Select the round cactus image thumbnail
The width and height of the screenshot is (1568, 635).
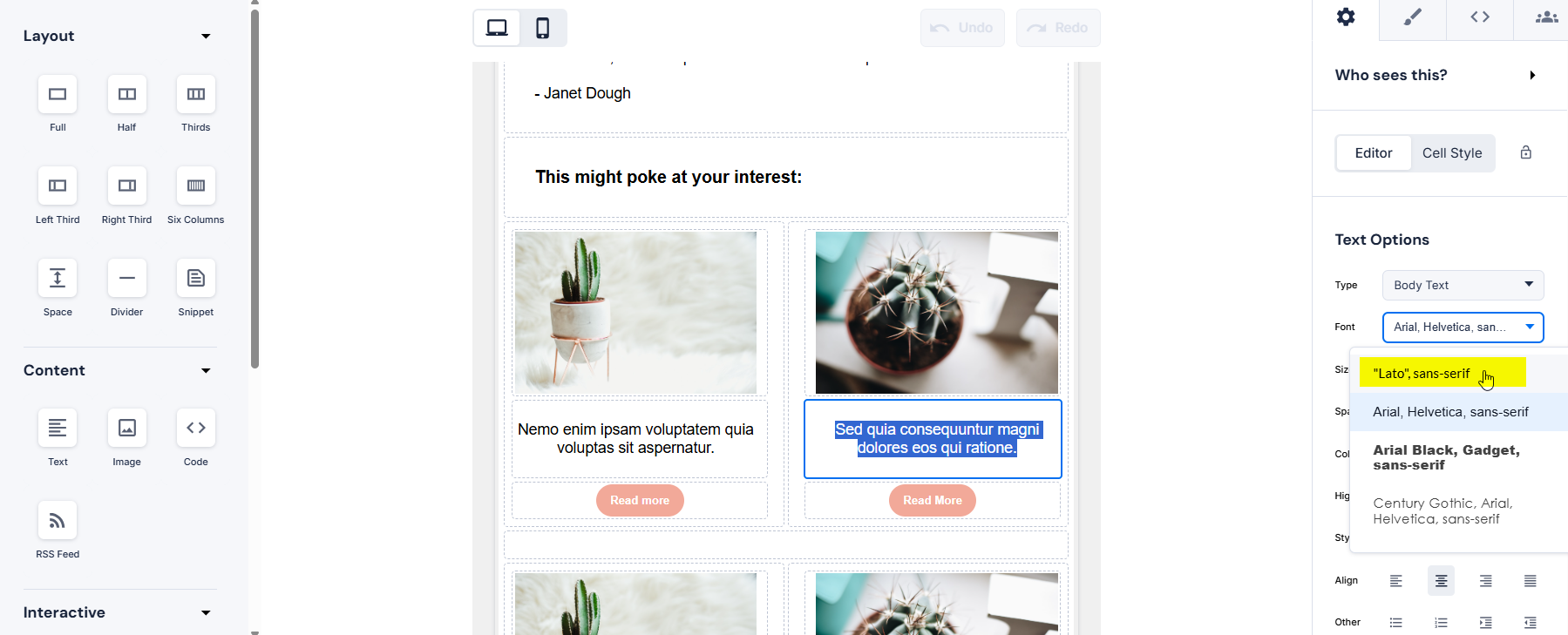pos(937,312)
